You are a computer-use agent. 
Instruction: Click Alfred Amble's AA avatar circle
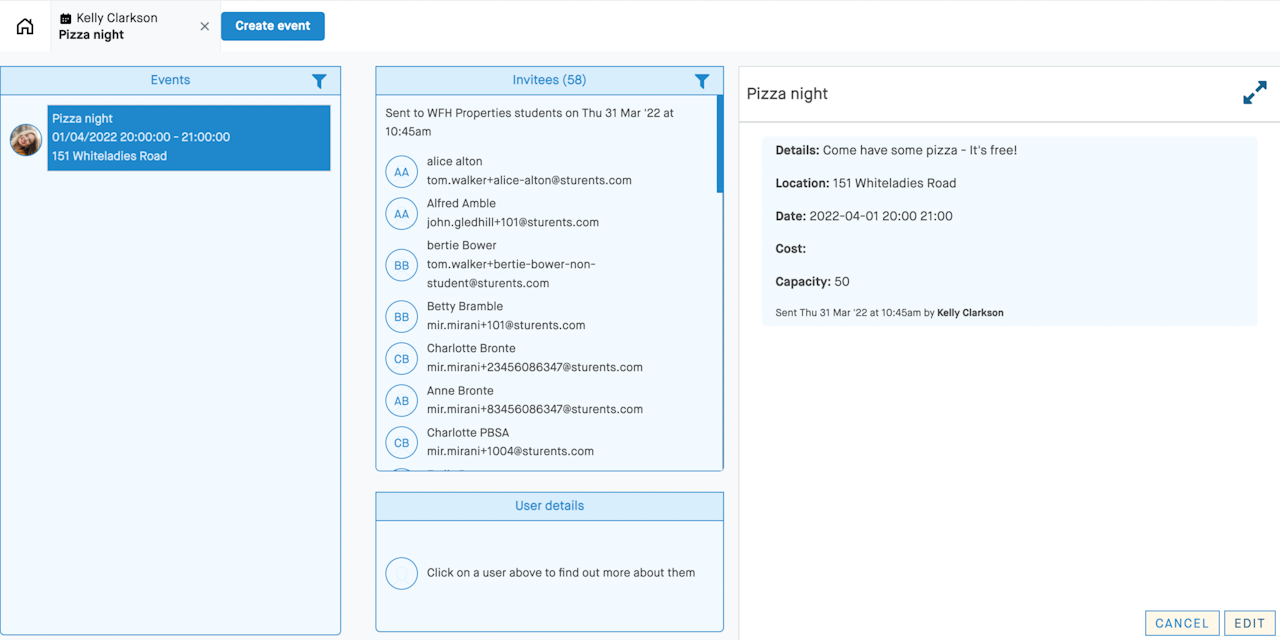coord(401,214)
